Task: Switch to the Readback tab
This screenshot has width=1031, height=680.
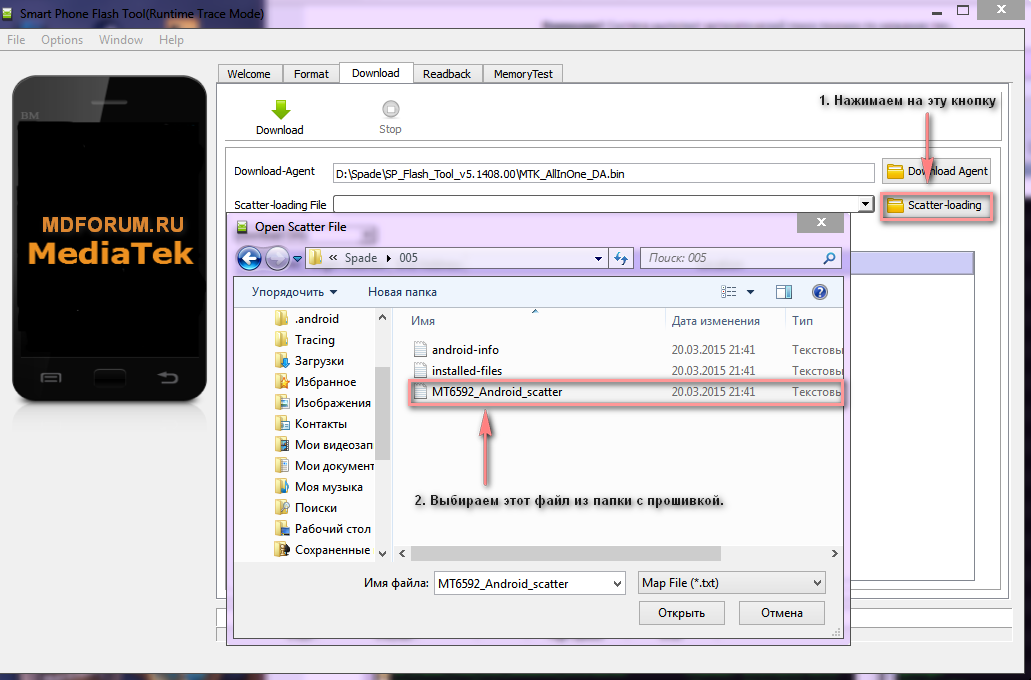Action: coord(447,74)
